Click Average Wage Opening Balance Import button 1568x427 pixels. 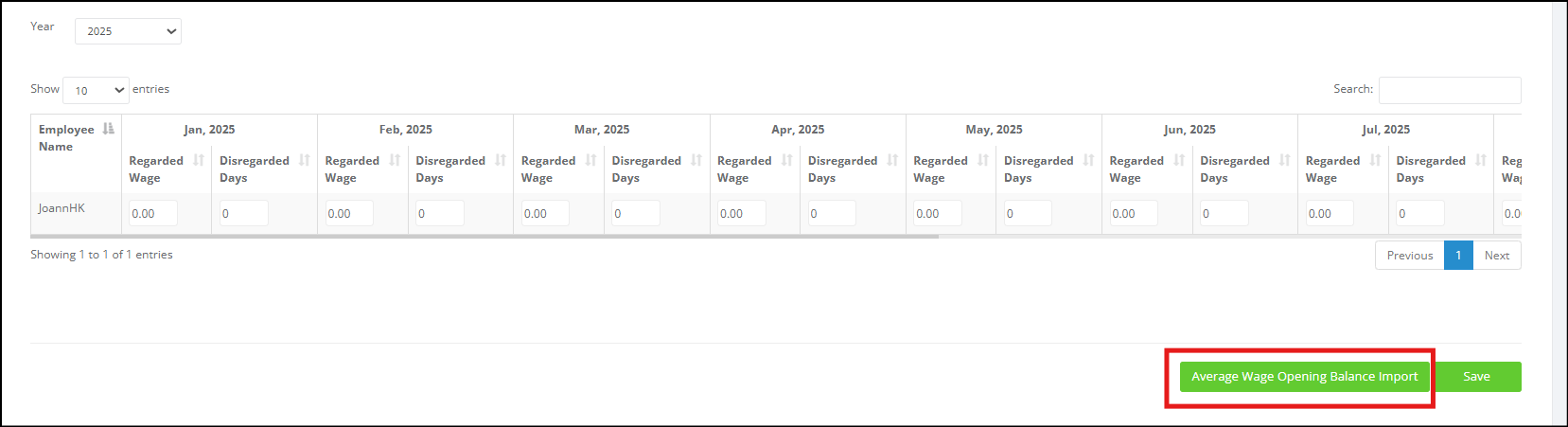tap(1304, 377)
